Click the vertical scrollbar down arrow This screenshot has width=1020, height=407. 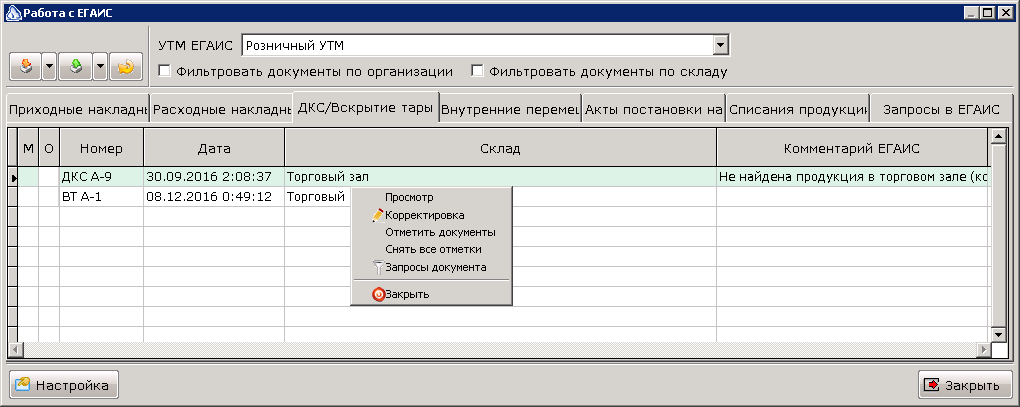click(x=998, y=334)
